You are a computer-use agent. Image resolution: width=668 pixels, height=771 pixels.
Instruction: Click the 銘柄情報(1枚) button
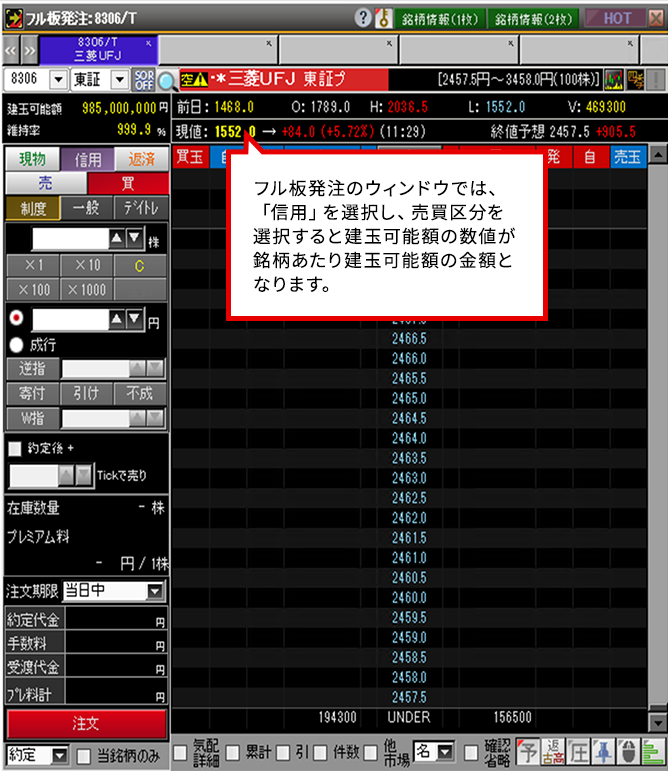click(440, 19)
